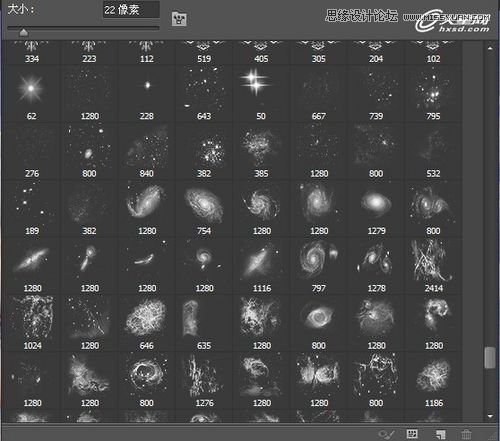This screenshot has width=500, height=441.
Task: Select the ornament brush labeled 519
Action: [x=204, y=53]
